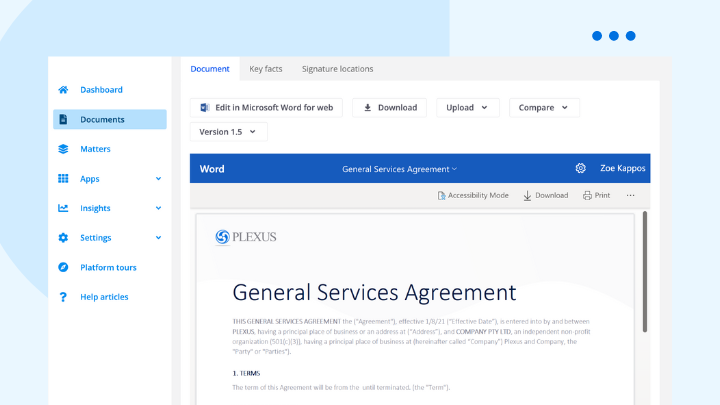This screenshot has height=405, width=720.
Task: Click the Settings gear icon in sidebar
Action: 63,238
